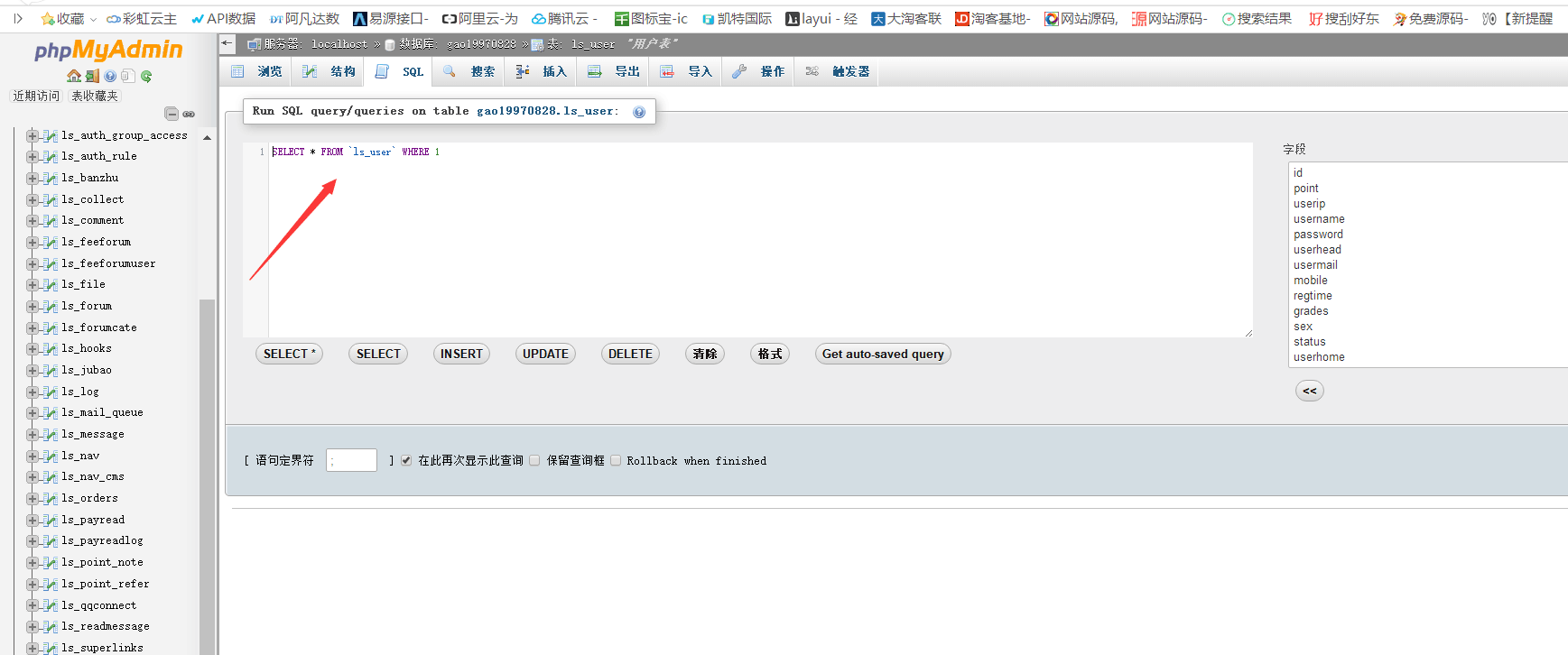The image size is (1568, 655).
Task: Select password in the 字段 list
Action: click(1318, 235)
